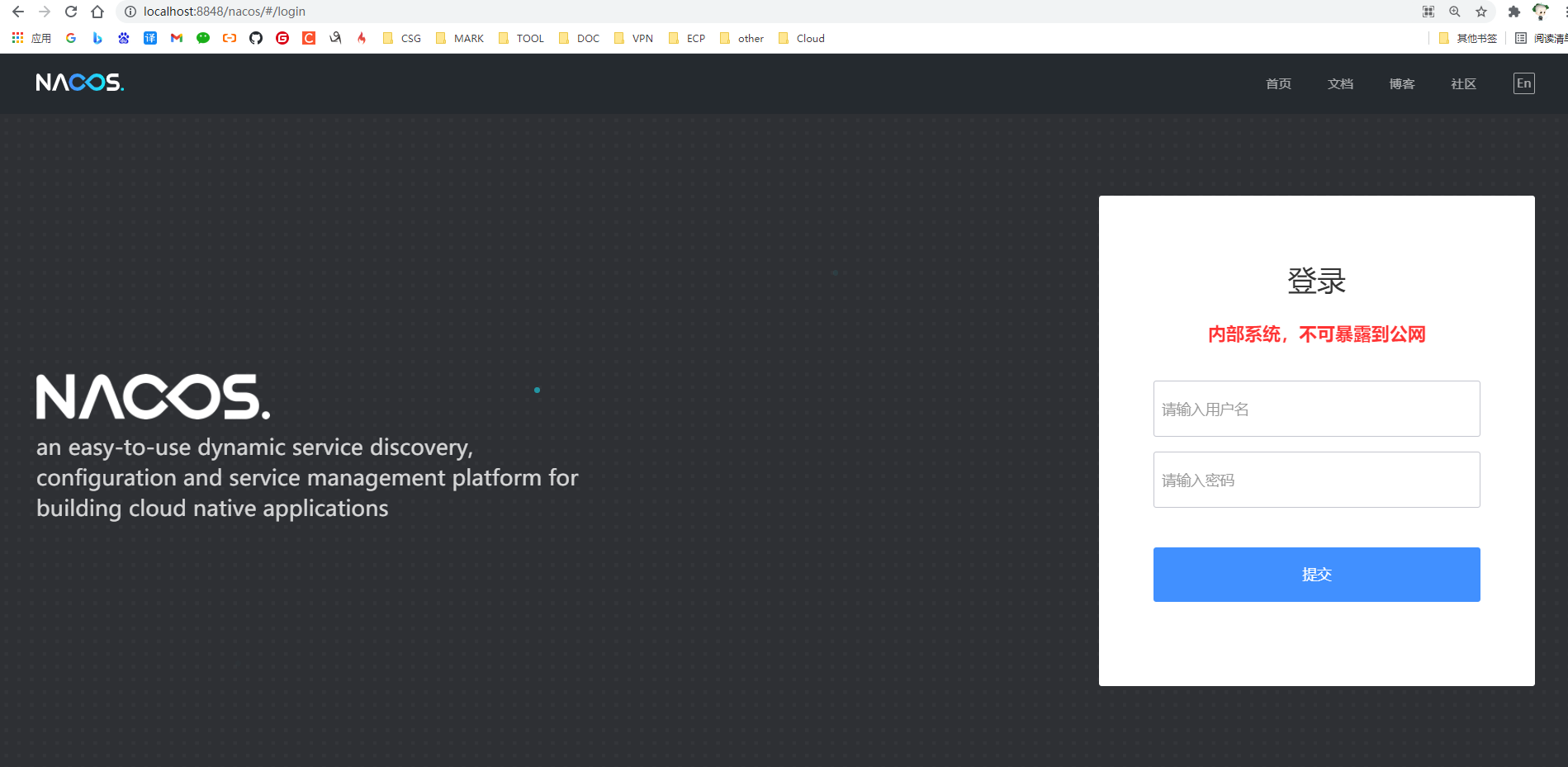The width and height of the screenshot is (1568, 767).
Task: Expand the CSG bookmark folder
Action: tap(402, 38)
